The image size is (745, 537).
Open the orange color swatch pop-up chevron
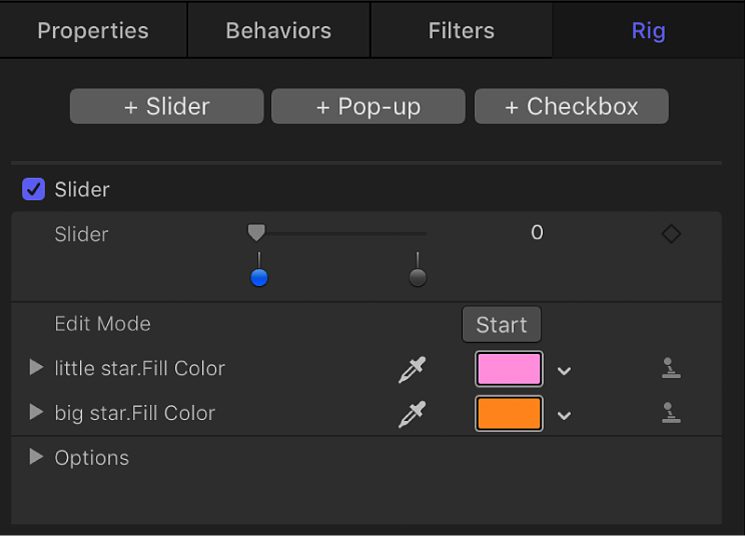pyautogui.click(x=564, y=415)
